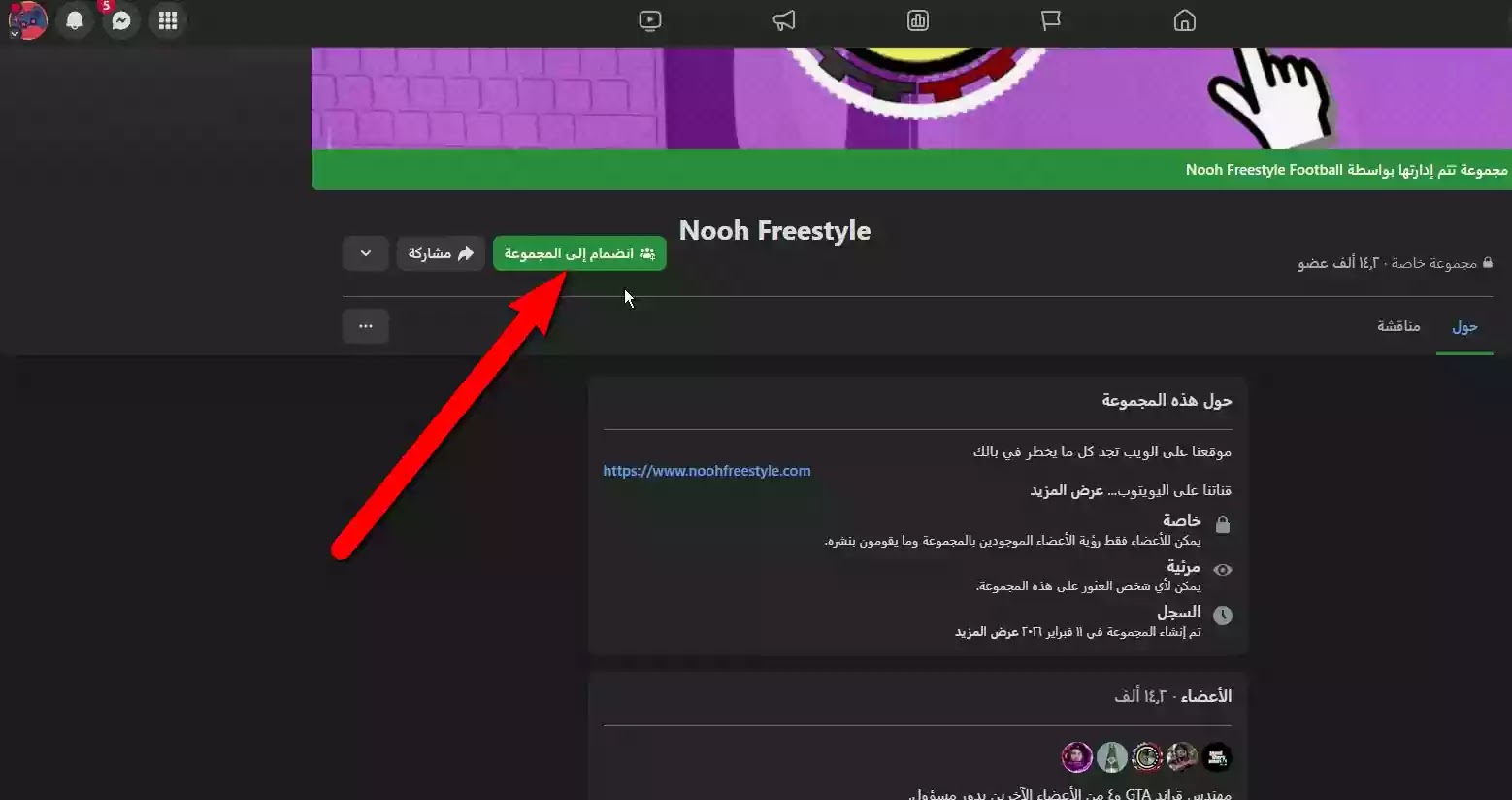The width and height of the screenshot is (1512, 800).
Task: Switch to the مناقشة tab
Action: [x=1398, y=326]
